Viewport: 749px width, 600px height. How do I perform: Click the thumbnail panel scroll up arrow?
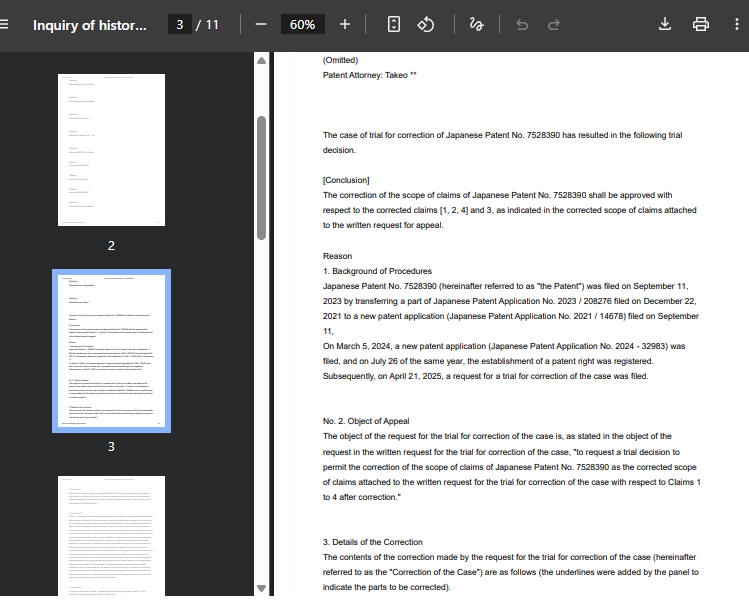click(x=261, y=61)
